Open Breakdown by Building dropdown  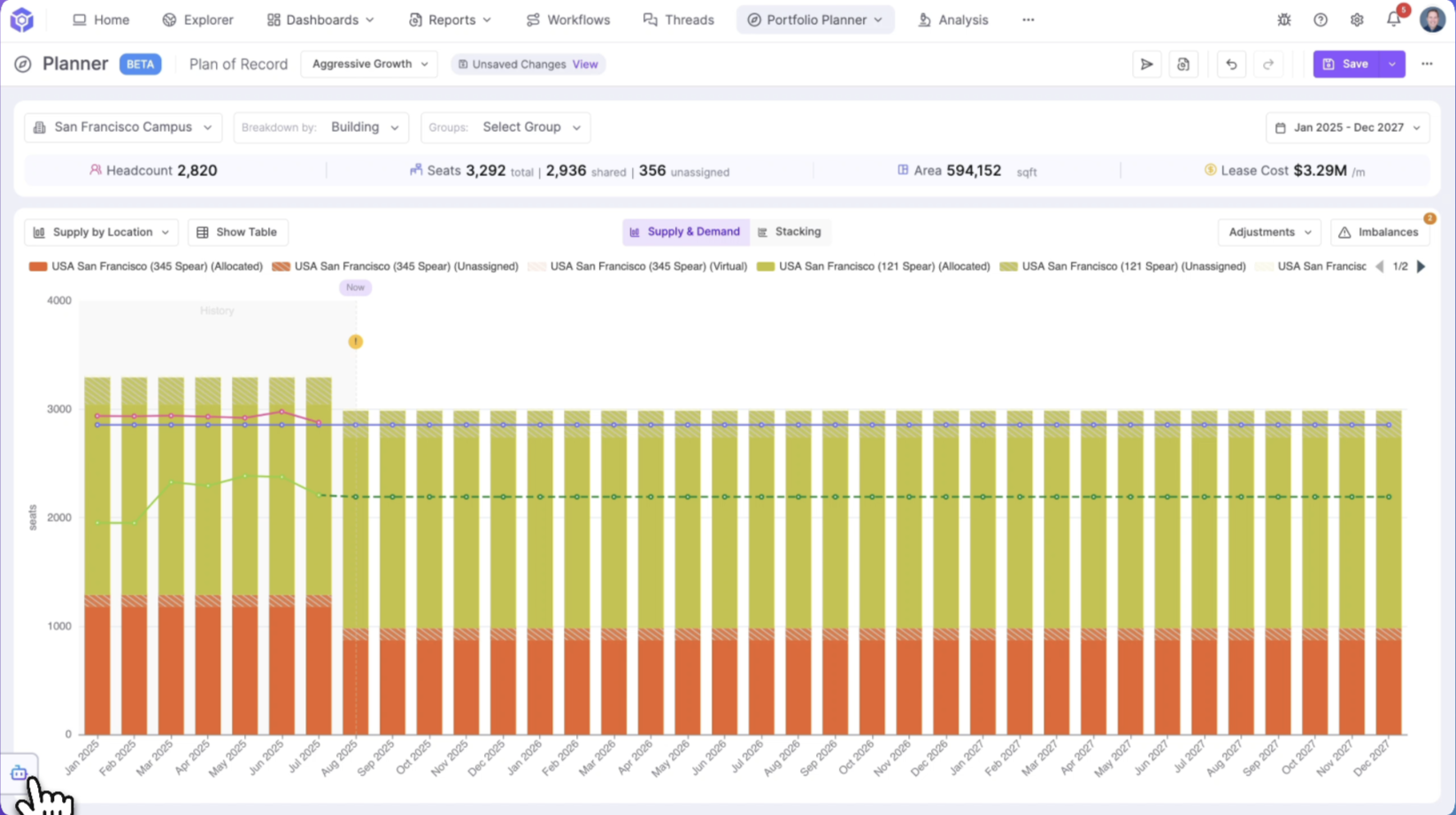coord(320,127)
